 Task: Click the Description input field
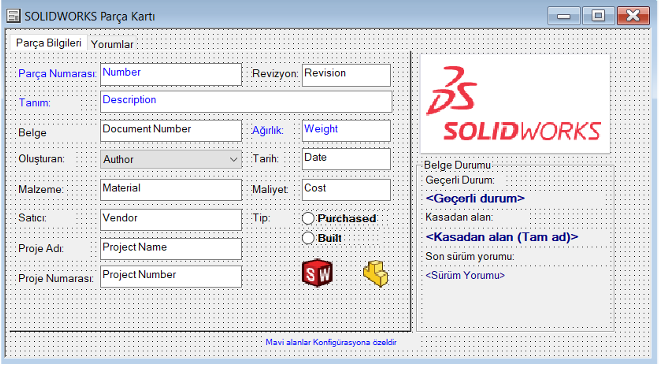[x=246, y=102]
